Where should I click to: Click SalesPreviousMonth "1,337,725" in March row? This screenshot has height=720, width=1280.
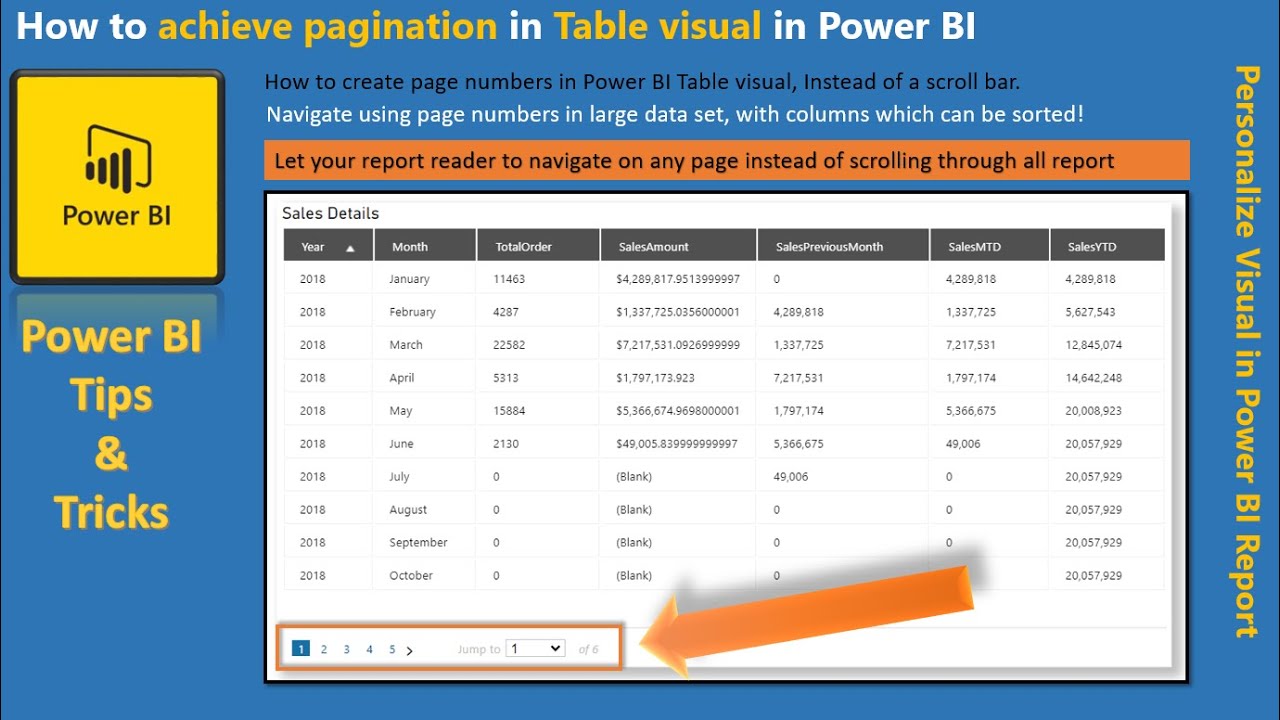point(799,345)
